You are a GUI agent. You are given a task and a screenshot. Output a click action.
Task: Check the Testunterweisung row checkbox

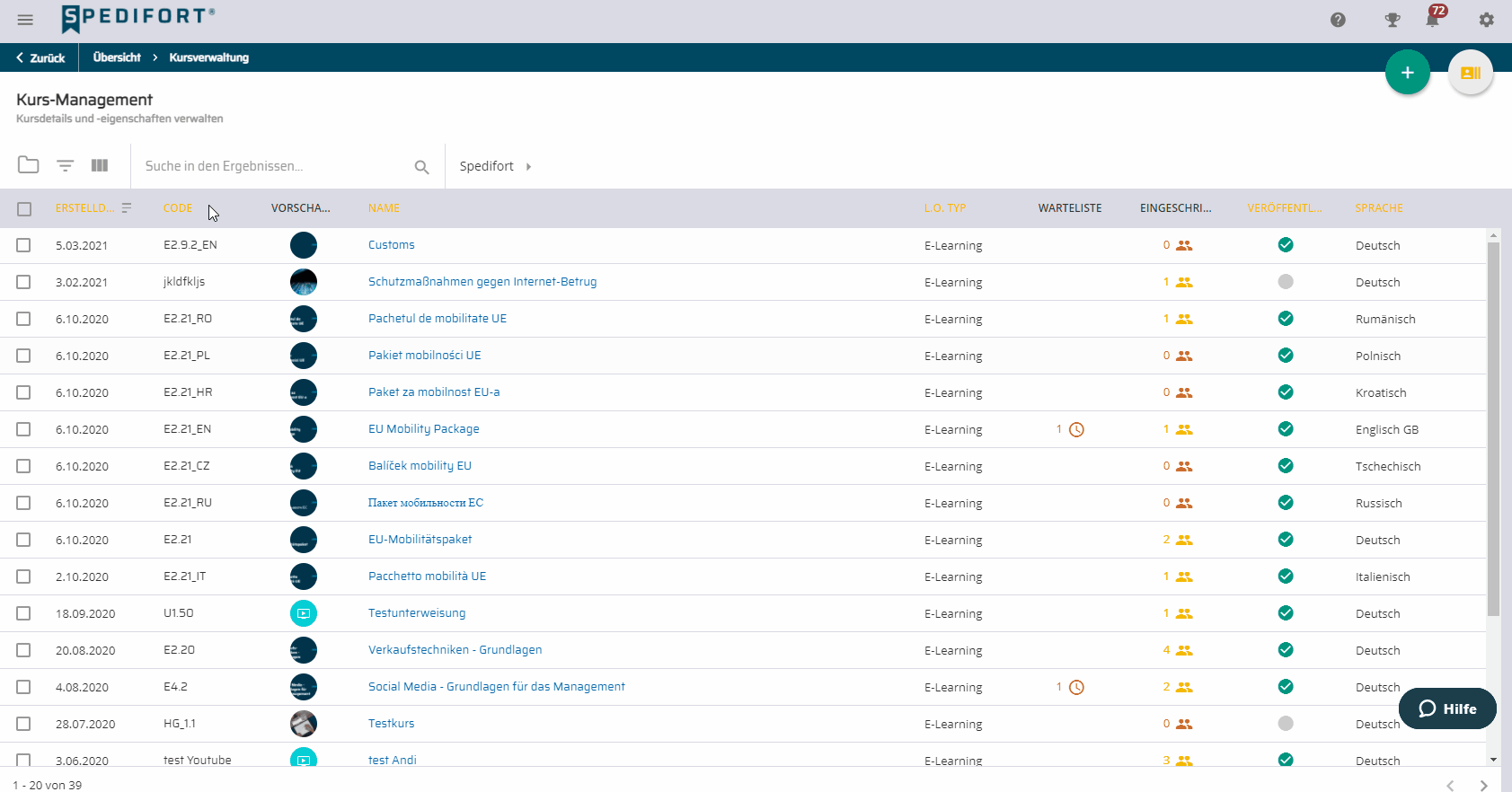tap(23, 613)
